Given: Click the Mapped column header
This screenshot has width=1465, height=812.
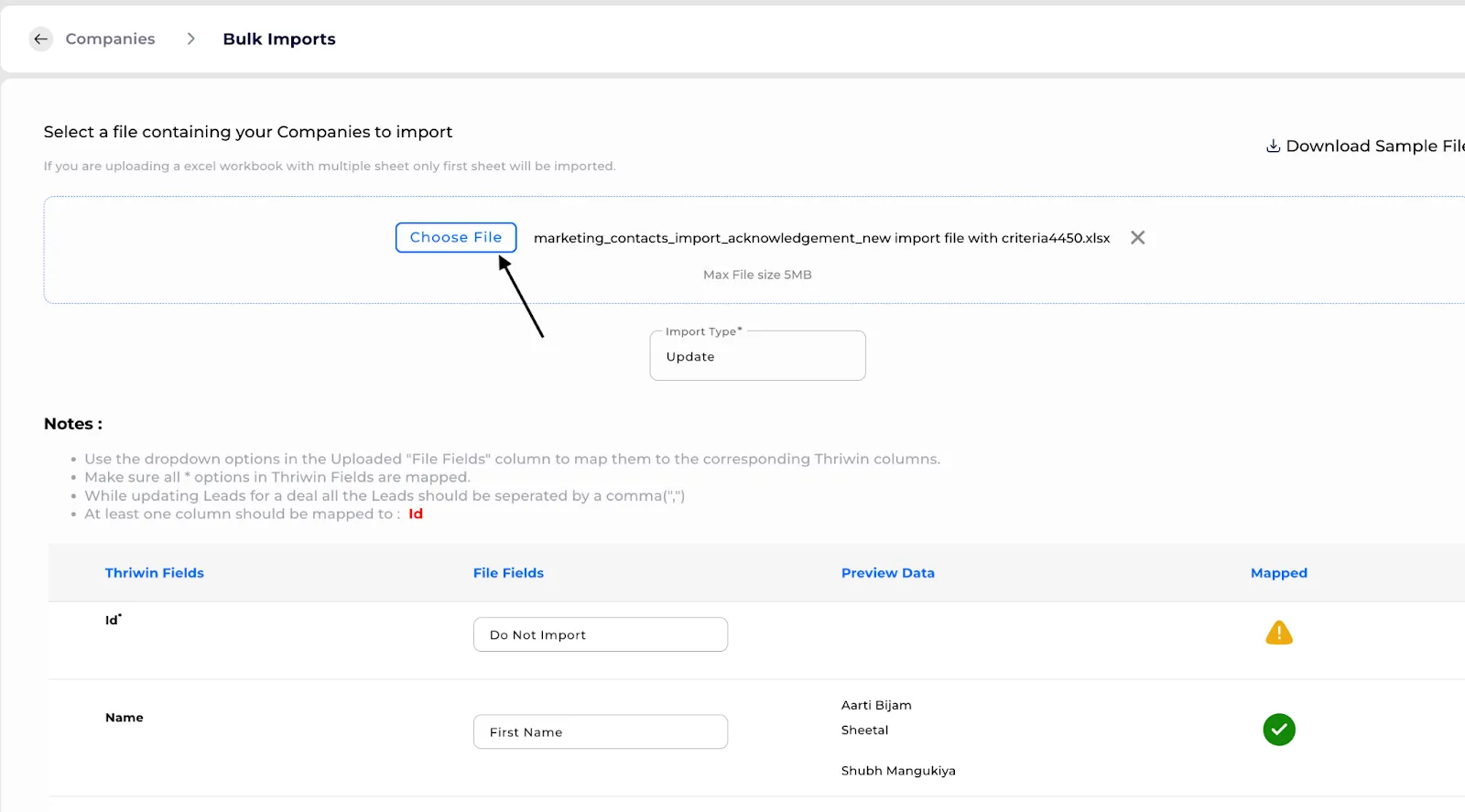Looking at the screenshot, I should [1279, 573].
